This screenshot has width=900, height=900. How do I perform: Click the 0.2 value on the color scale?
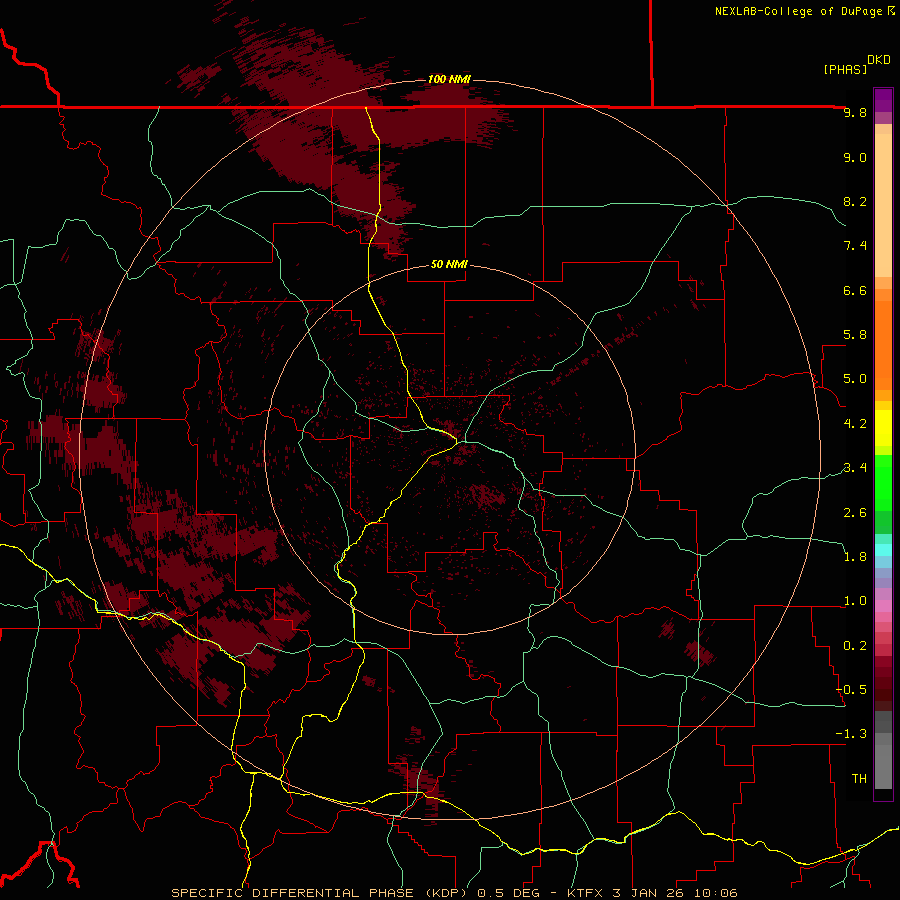tap(855, 646)
